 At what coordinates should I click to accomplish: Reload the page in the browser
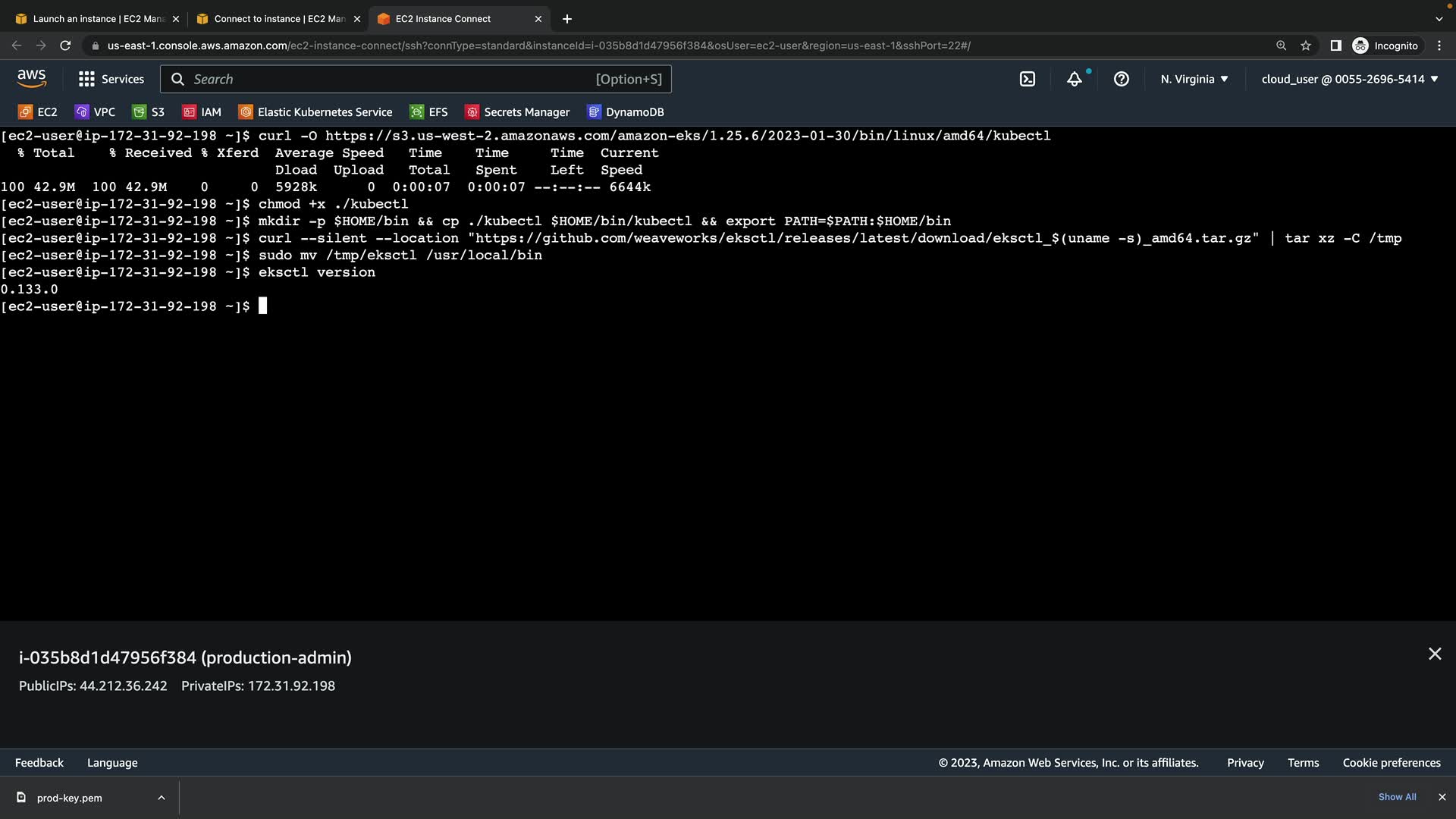(65, 45)
